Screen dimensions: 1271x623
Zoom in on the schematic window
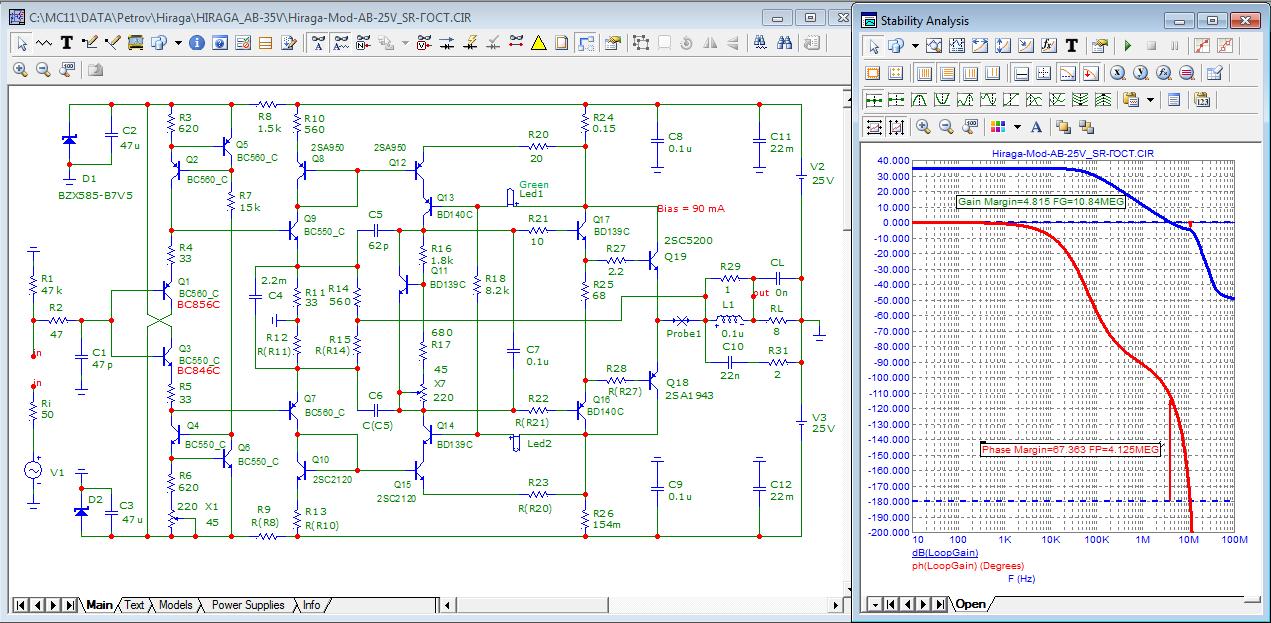(x=20, y=69)
